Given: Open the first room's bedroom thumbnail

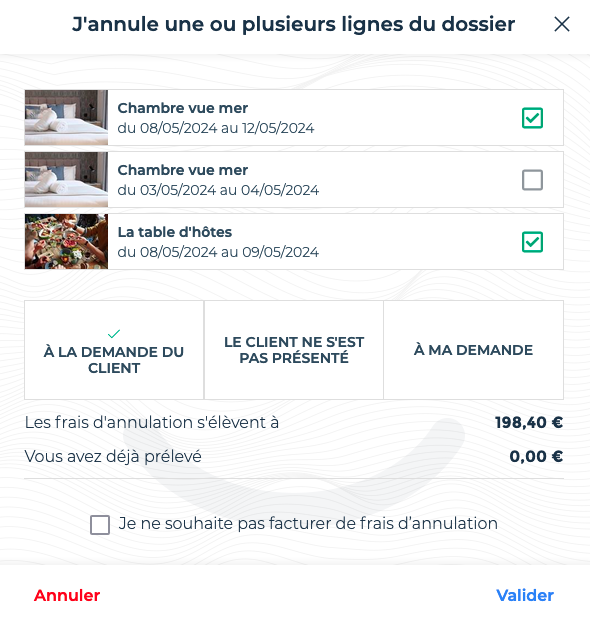Looking at the screenshot, I should click(x=66, y=117).
